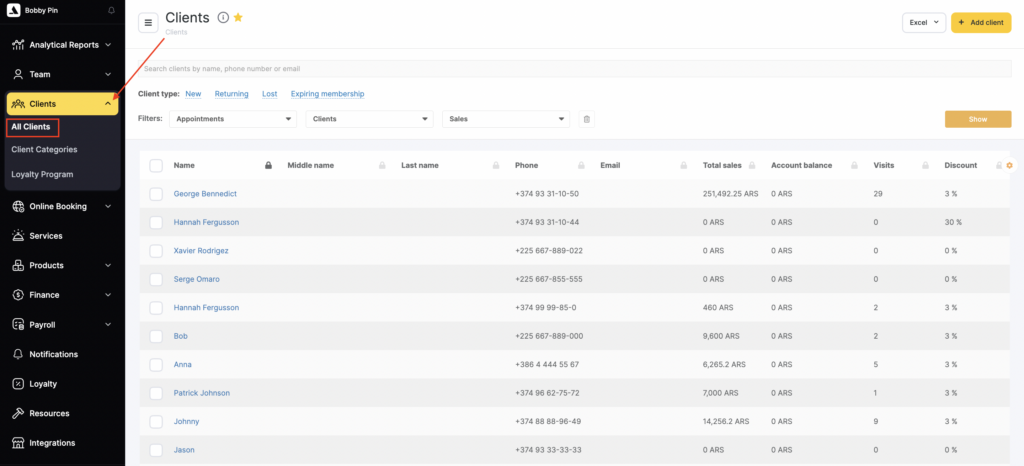Open Services from the sidebar
Screen dimensions: 1024x466
coord(46,236)
